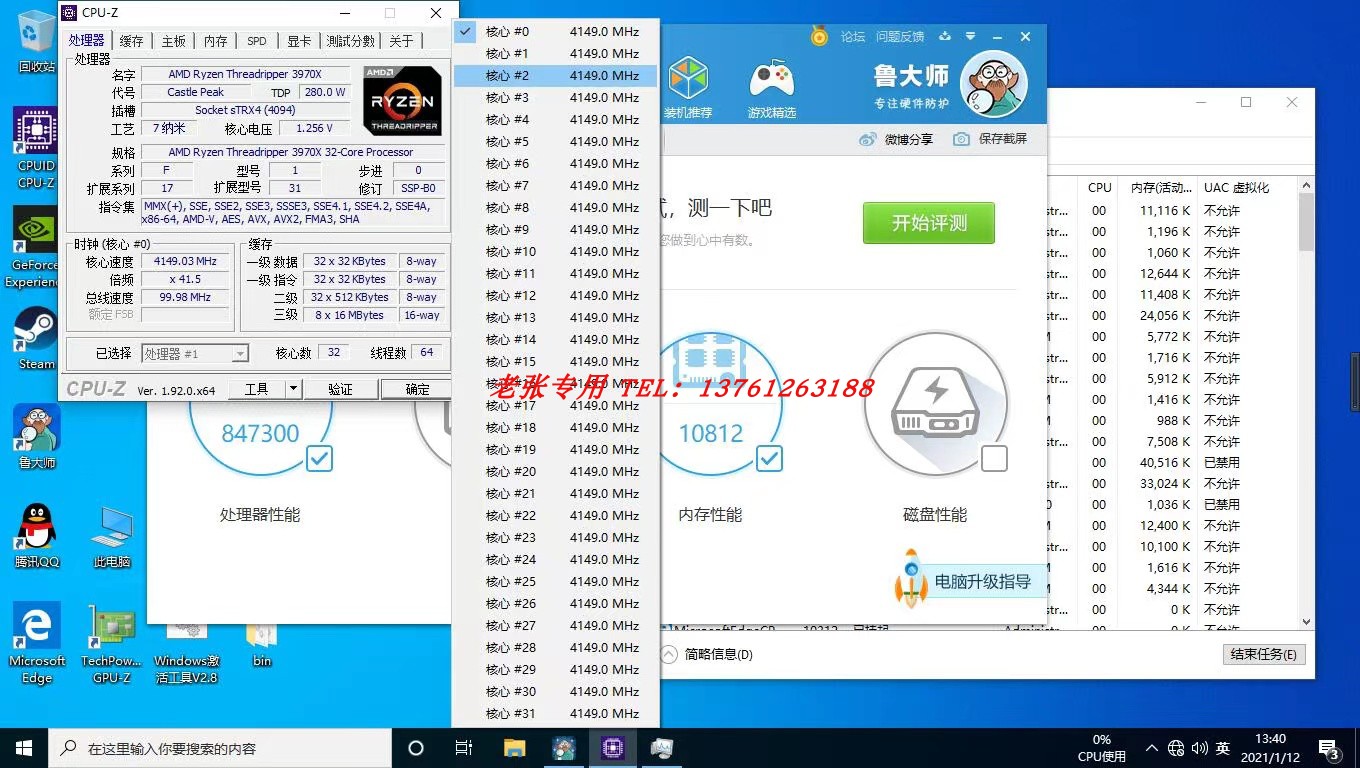Click the AMD Ryzen Threadripper logo in CPU-Z

(x=402, y=101)
